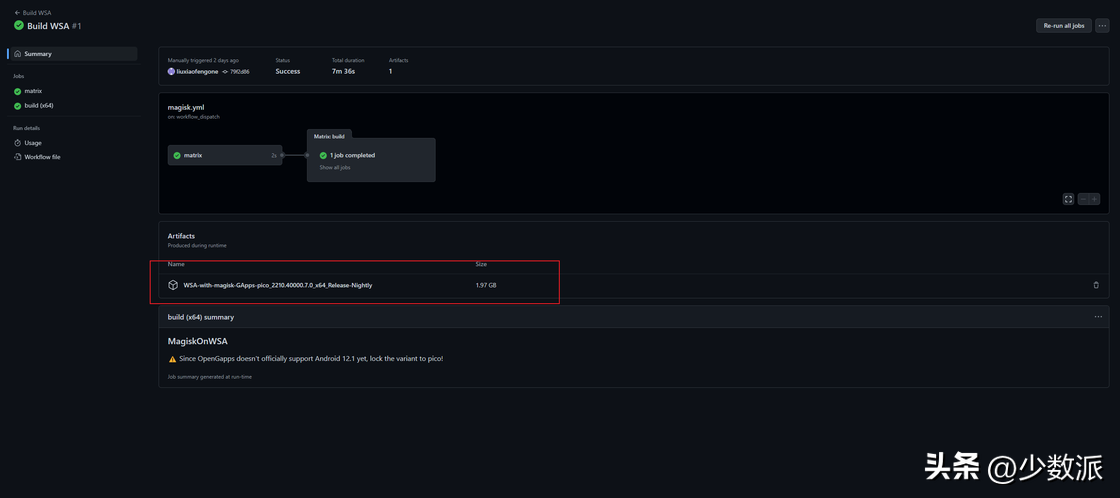
Task: Zoom out the workflow graph
Action: click(x=1083, y=199)
